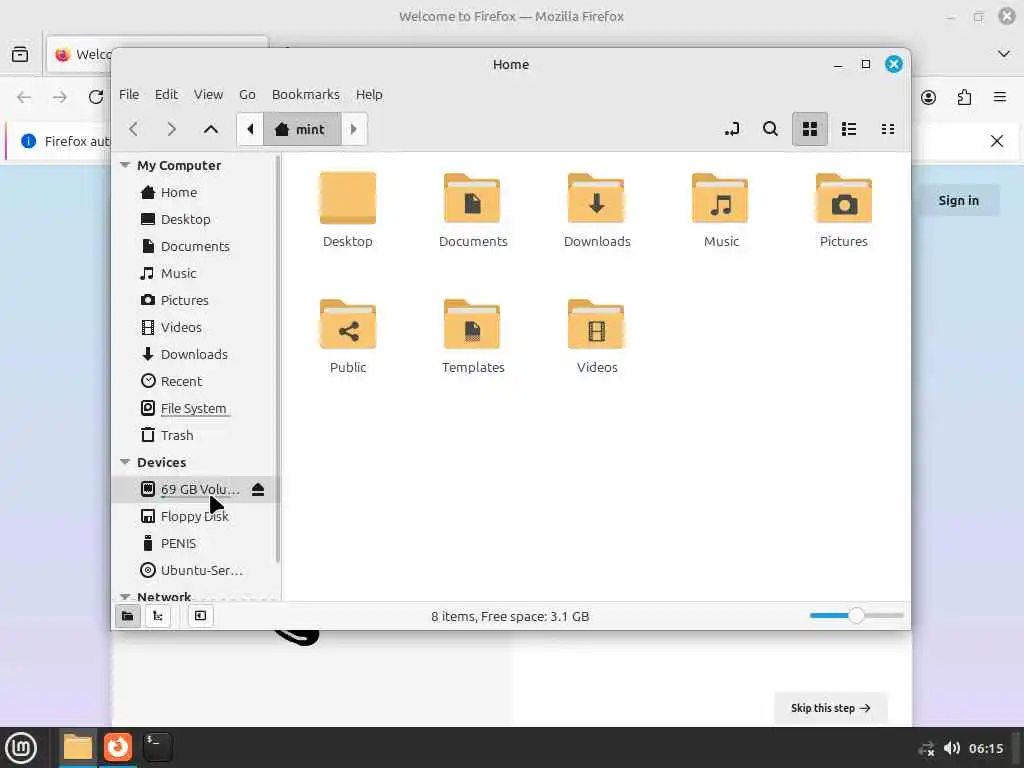Image resolution: width=1024 pixels, height=768 pixels.
Task: Hide the sidebar using the status bar button
Action: [x=200, y=616]
